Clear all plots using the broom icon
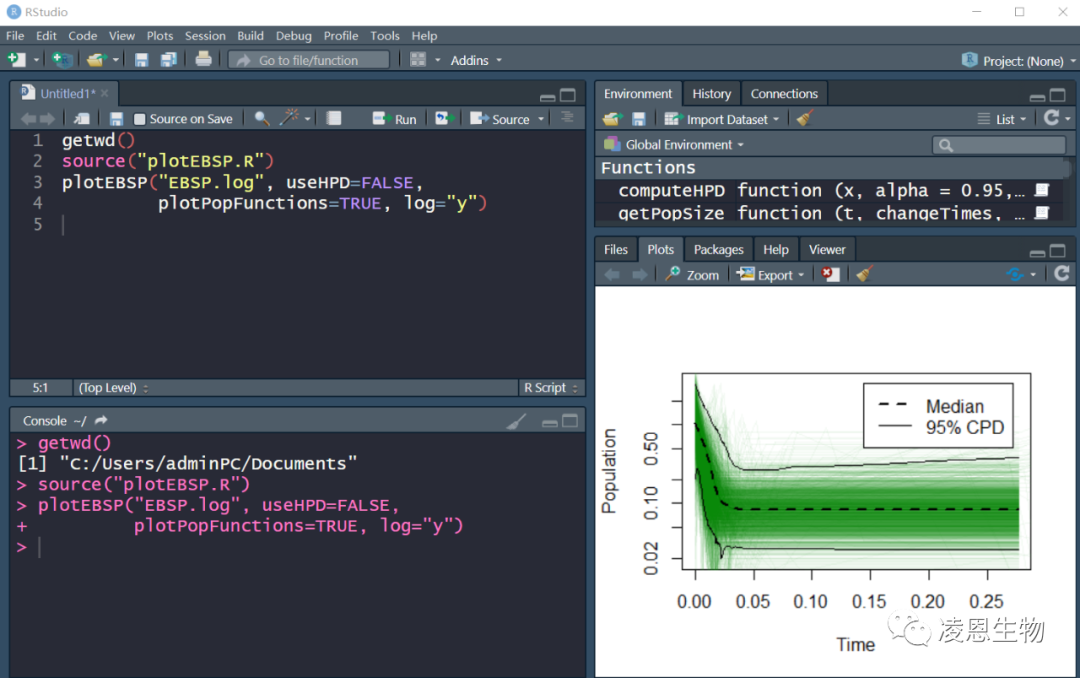The width and height of the screenshot is (1080, 678). pyautogui.click(x=864, y=275)
